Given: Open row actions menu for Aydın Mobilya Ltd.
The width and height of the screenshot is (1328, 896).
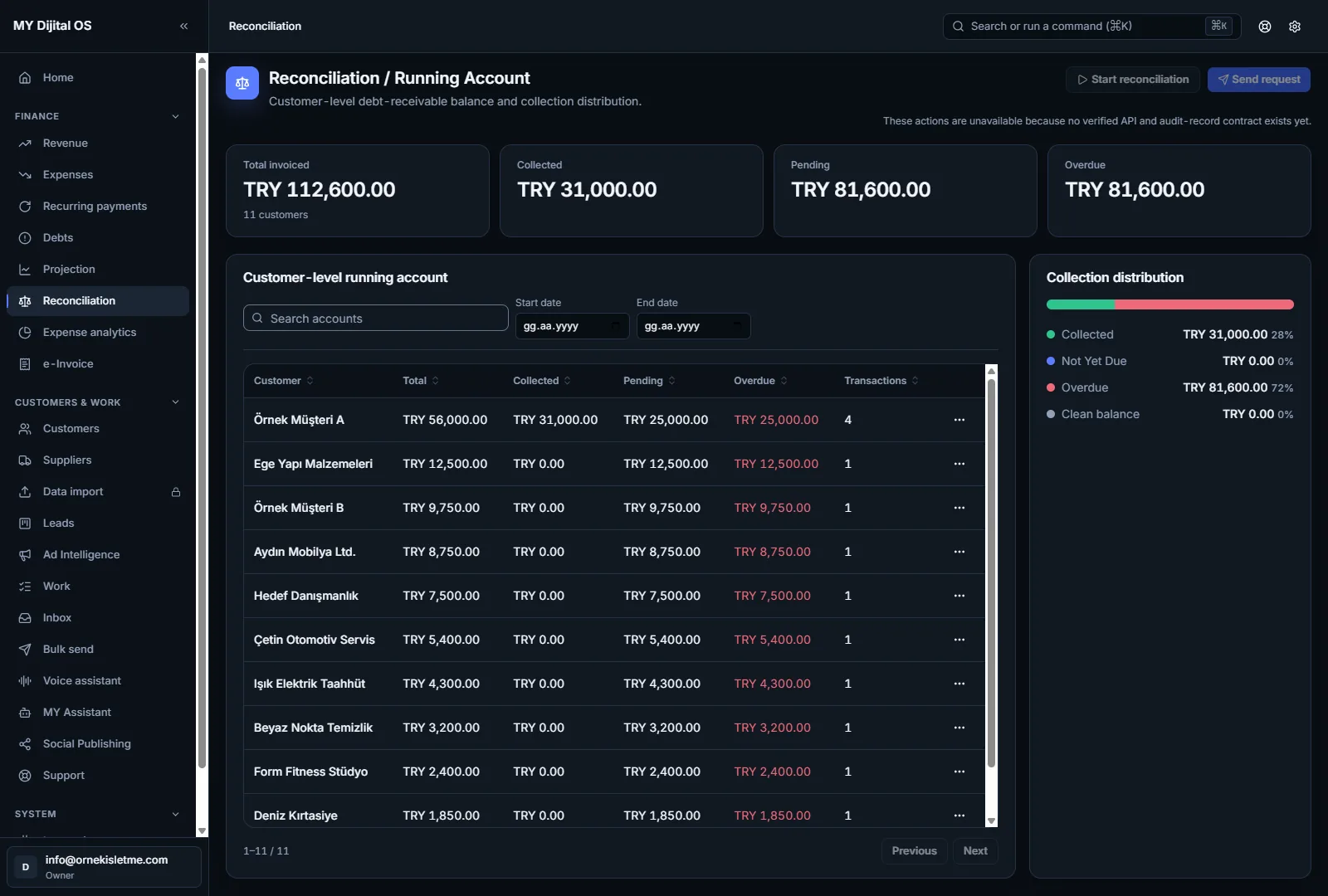Looking at the screenshot, I should 959,552.
